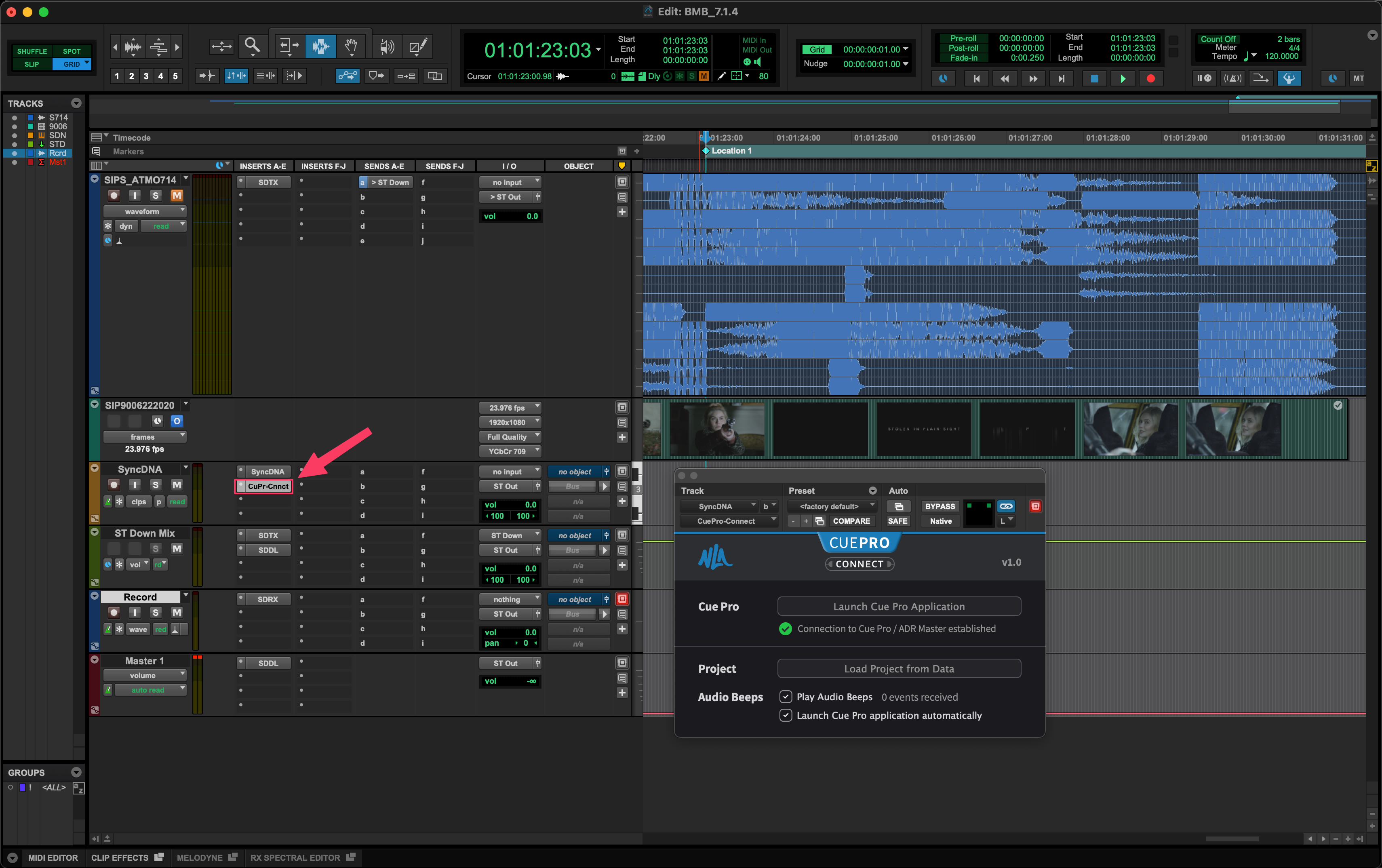The width and height of the screenshot is (1382, 868).
Task: Click the metronome click icon in transport
Action: [1233, 78]
